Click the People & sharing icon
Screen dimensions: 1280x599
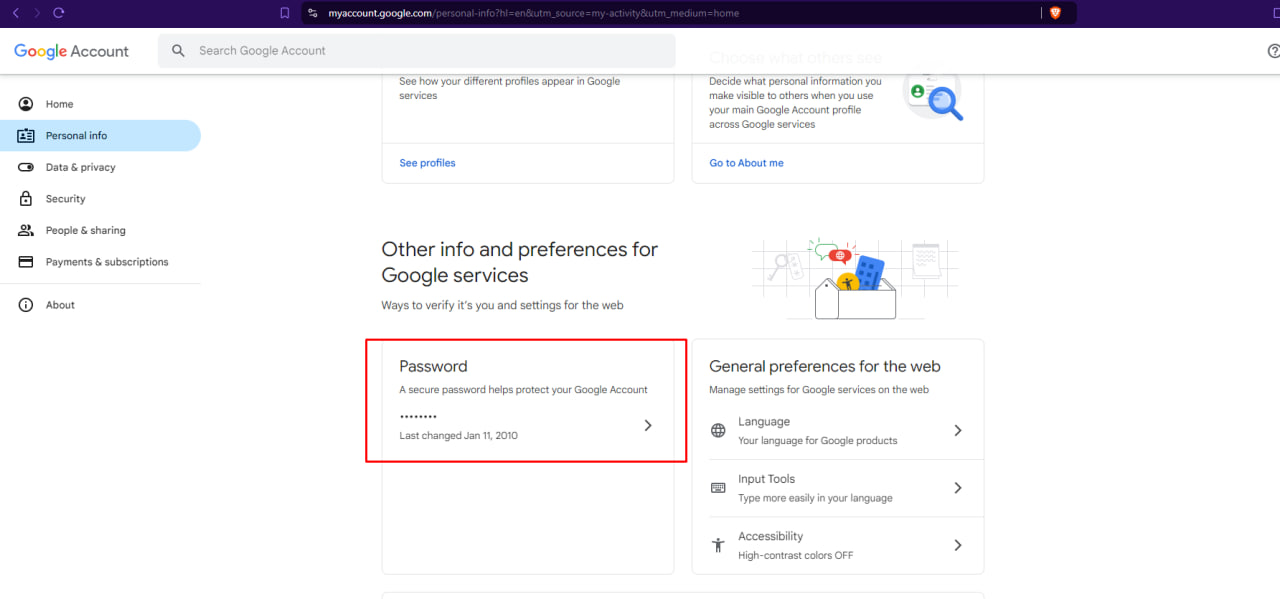click(26, 230)
